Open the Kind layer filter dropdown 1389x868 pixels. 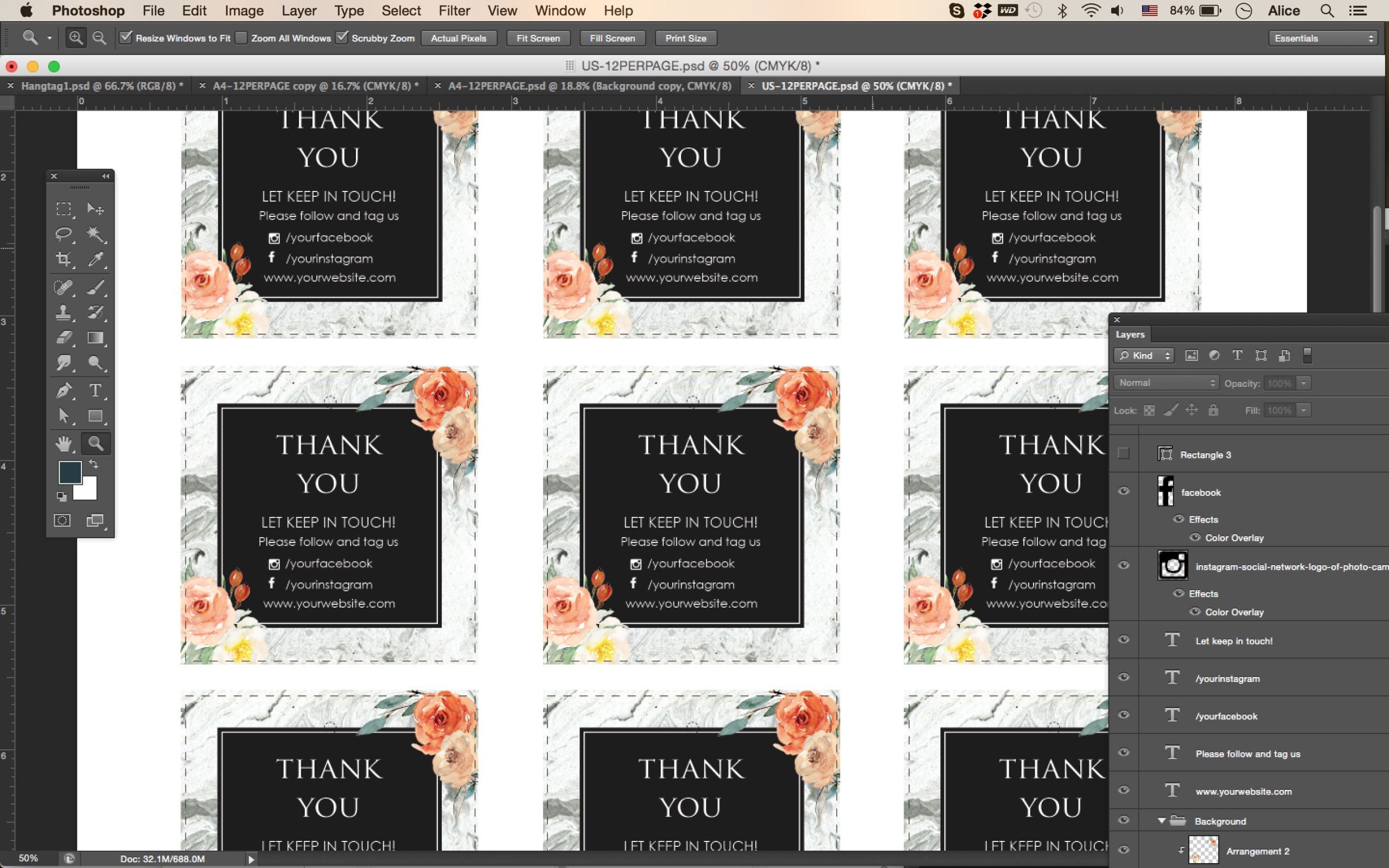coord(1144,355)
